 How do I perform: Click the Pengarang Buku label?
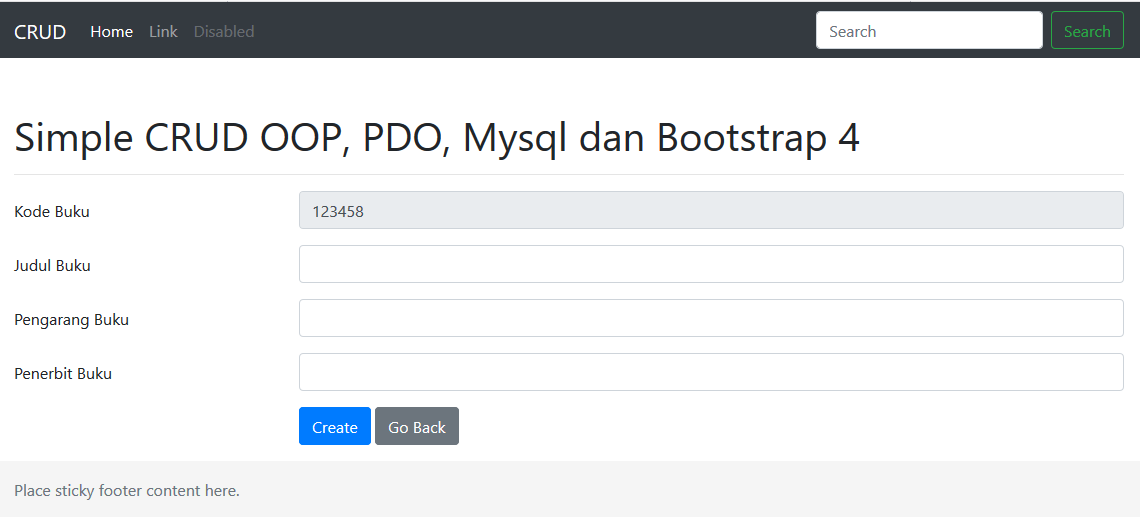71,320
